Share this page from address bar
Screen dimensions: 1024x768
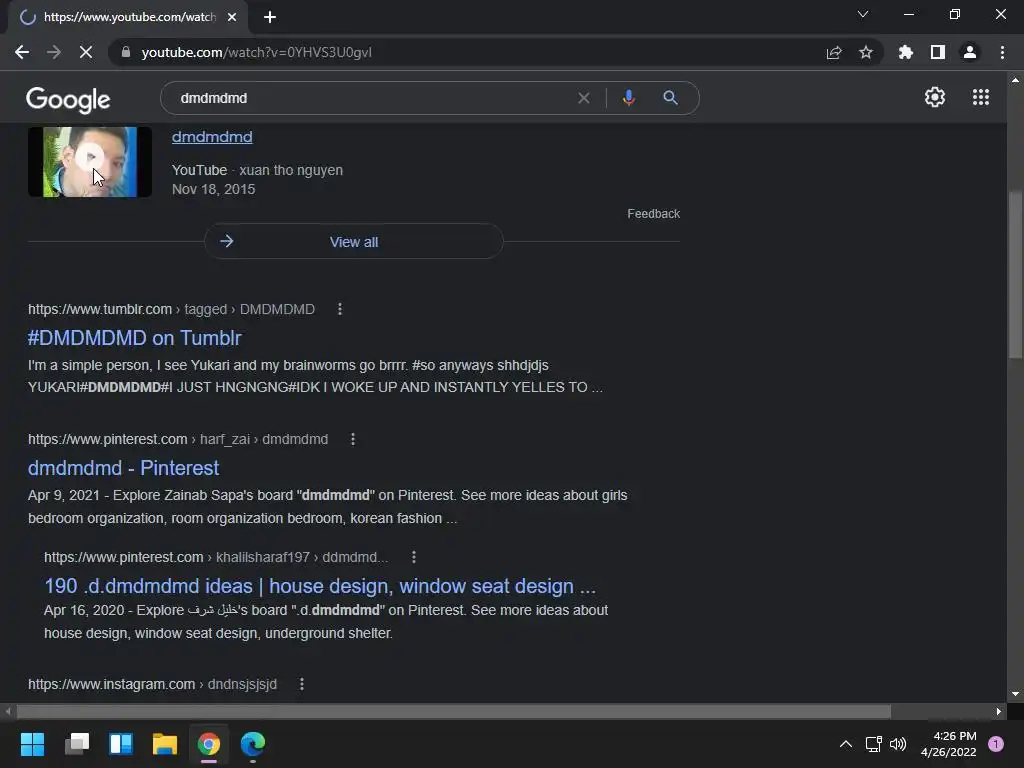834,52
